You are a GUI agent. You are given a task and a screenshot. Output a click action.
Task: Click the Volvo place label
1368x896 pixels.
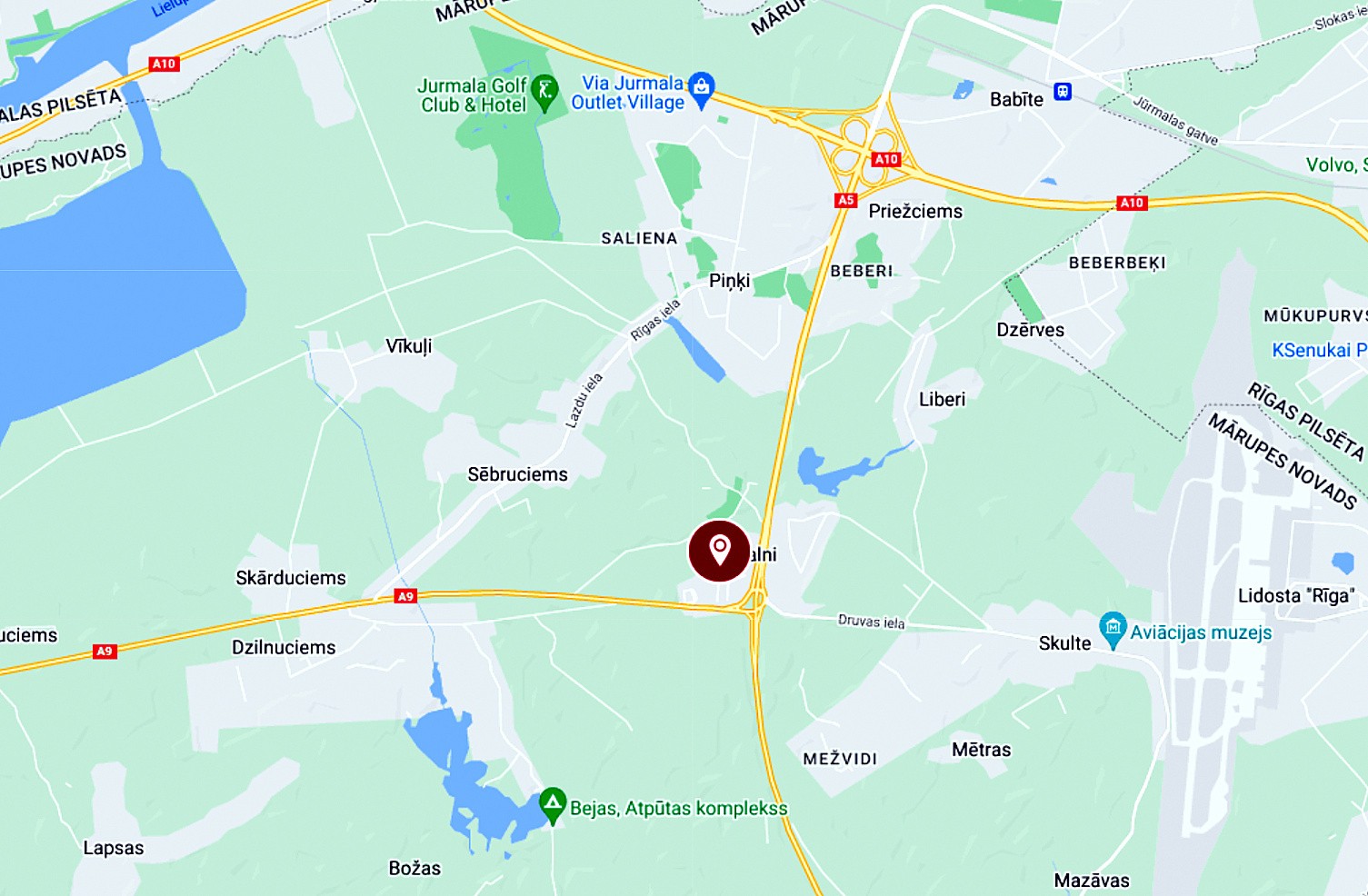tap(1336, 164)
